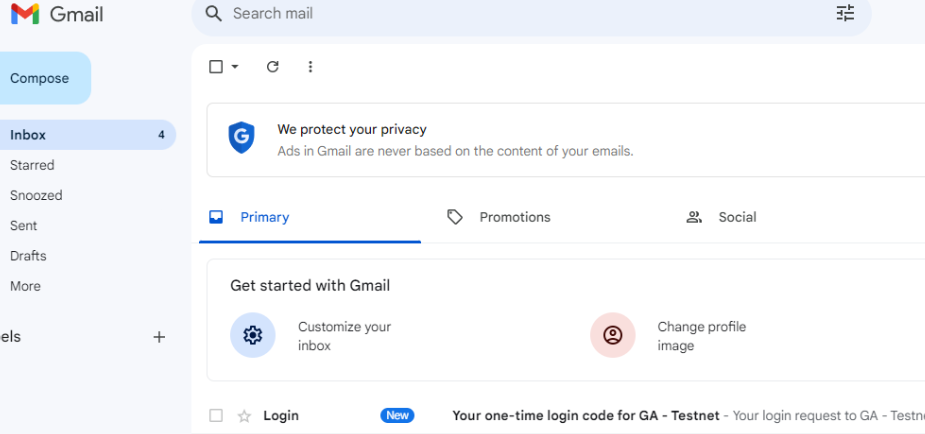Click the Gmail logo icon

point(24,14)
